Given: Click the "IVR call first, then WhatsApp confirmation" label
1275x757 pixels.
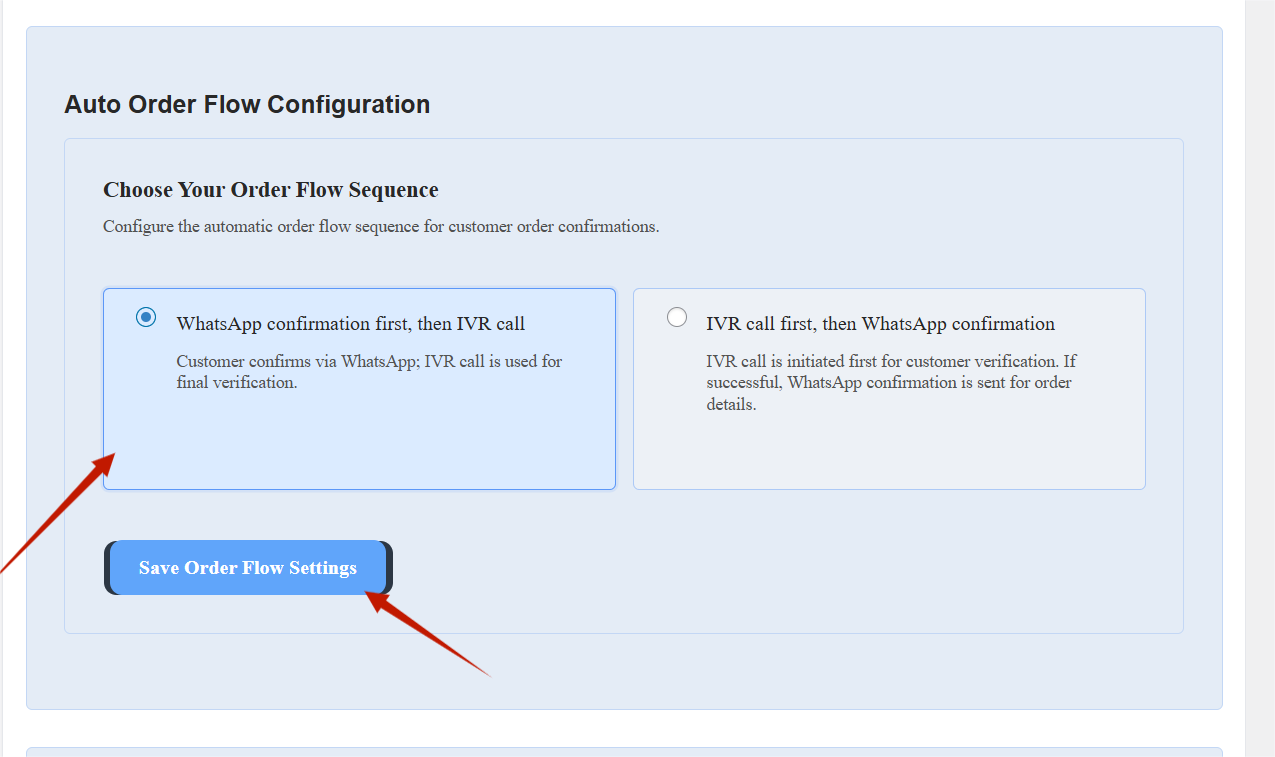Looking at the screenshot, I should 880,324.
